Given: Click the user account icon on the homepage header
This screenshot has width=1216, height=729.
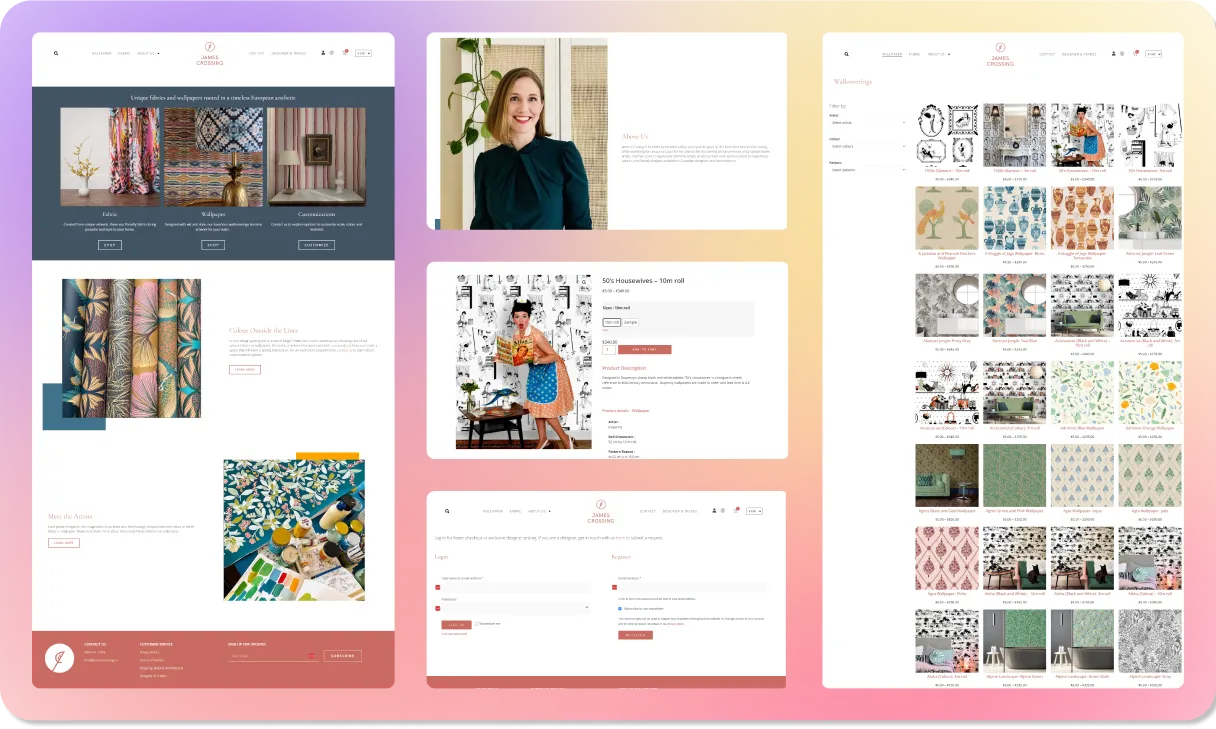Looking at the screenshot, I should tap(323, 53).
